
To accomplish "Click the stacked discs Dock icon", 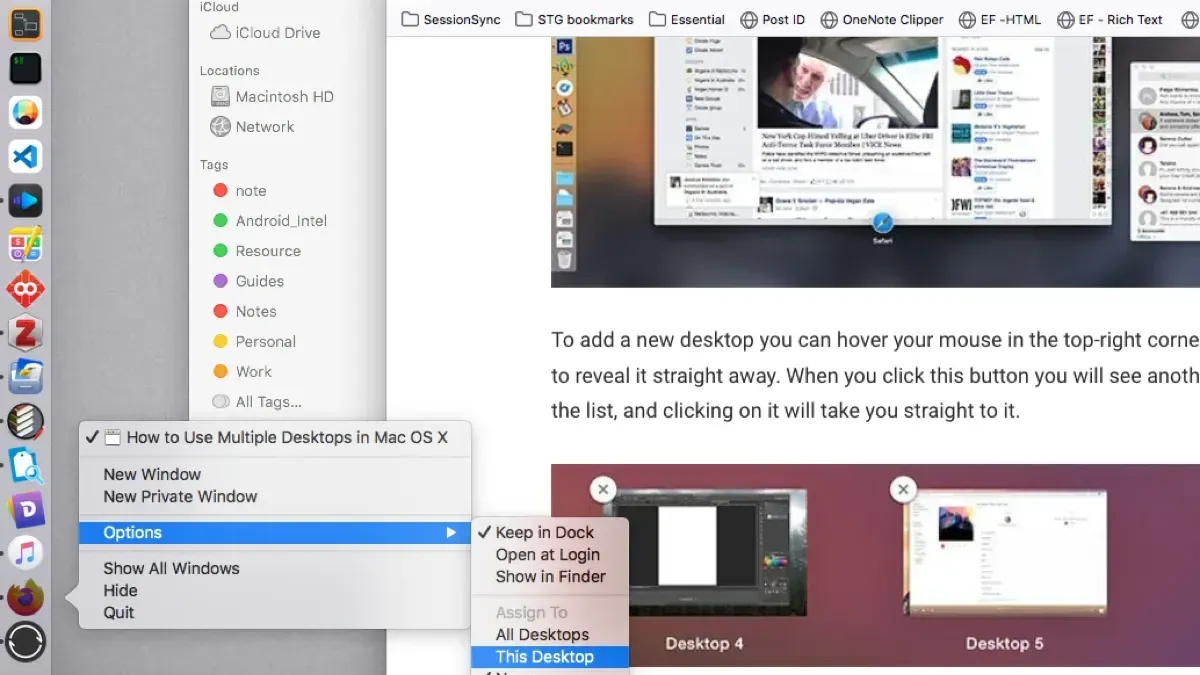I will (x=25, y=421).
